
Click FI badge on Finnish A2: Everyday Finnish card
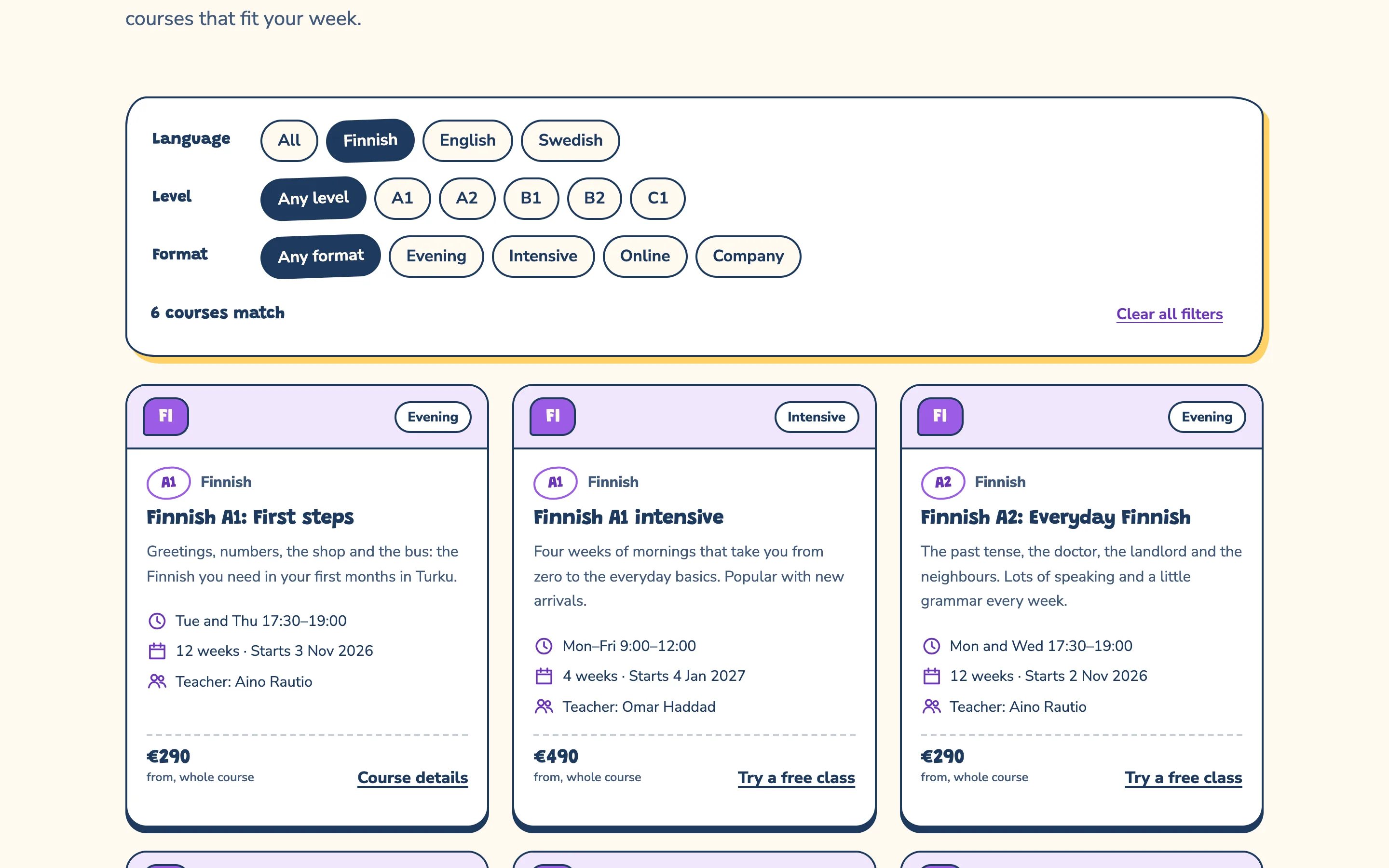point(940,416)
